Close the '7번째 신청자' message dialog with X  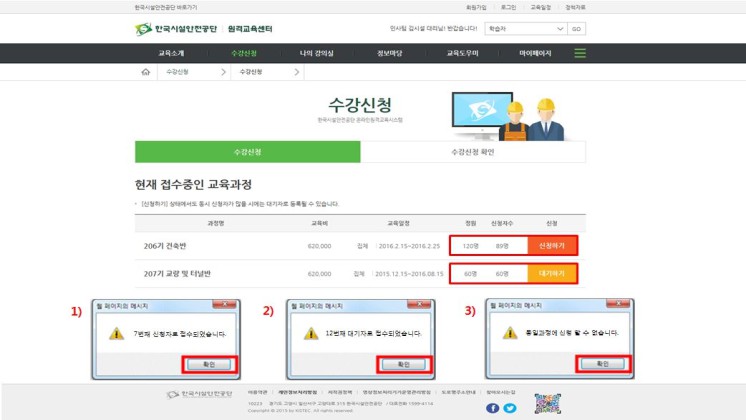224,304
